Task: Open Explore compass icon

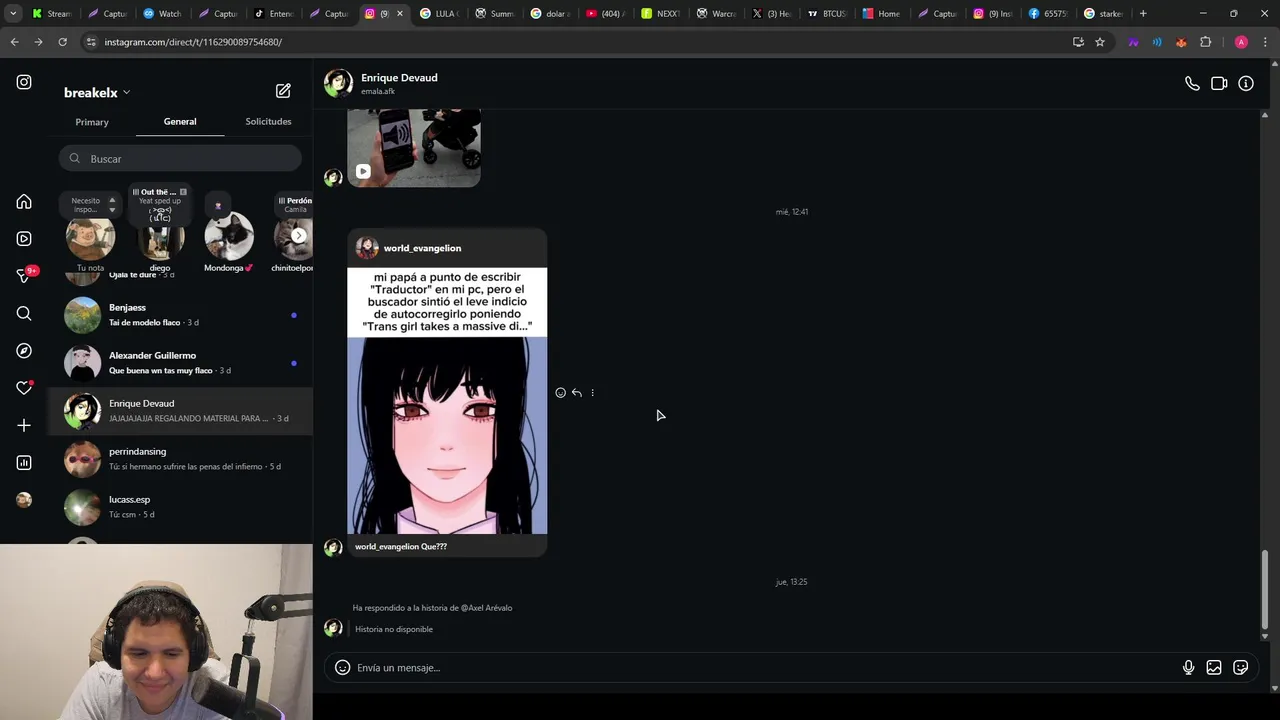Action: [x=24, y=351]
